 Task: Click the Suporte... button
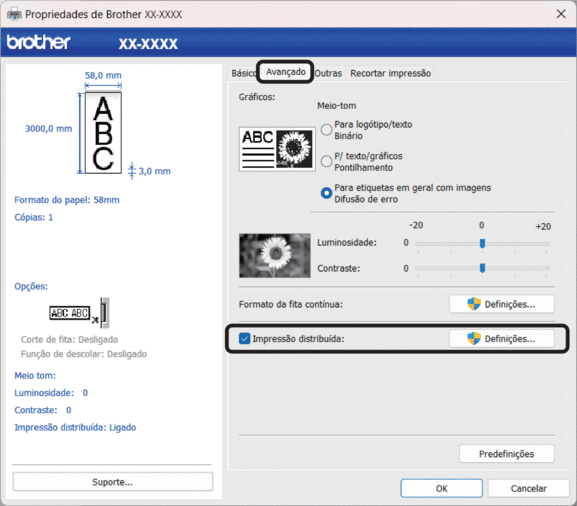(x=113, y=482)
